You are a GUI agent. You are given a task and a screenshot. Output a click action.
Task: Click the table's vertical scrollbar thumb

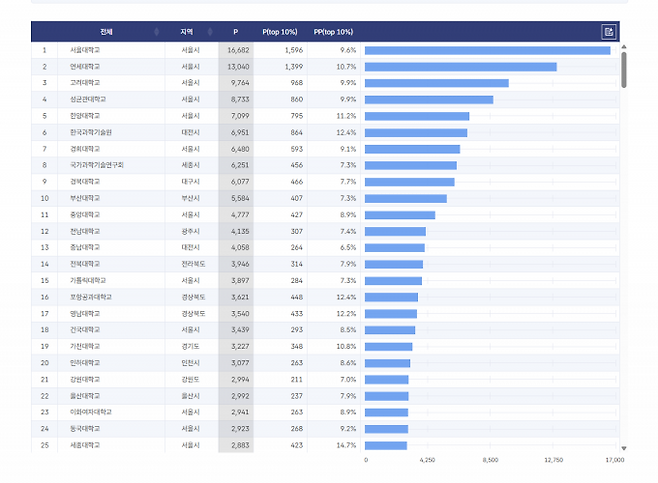[x=624, y=70]
